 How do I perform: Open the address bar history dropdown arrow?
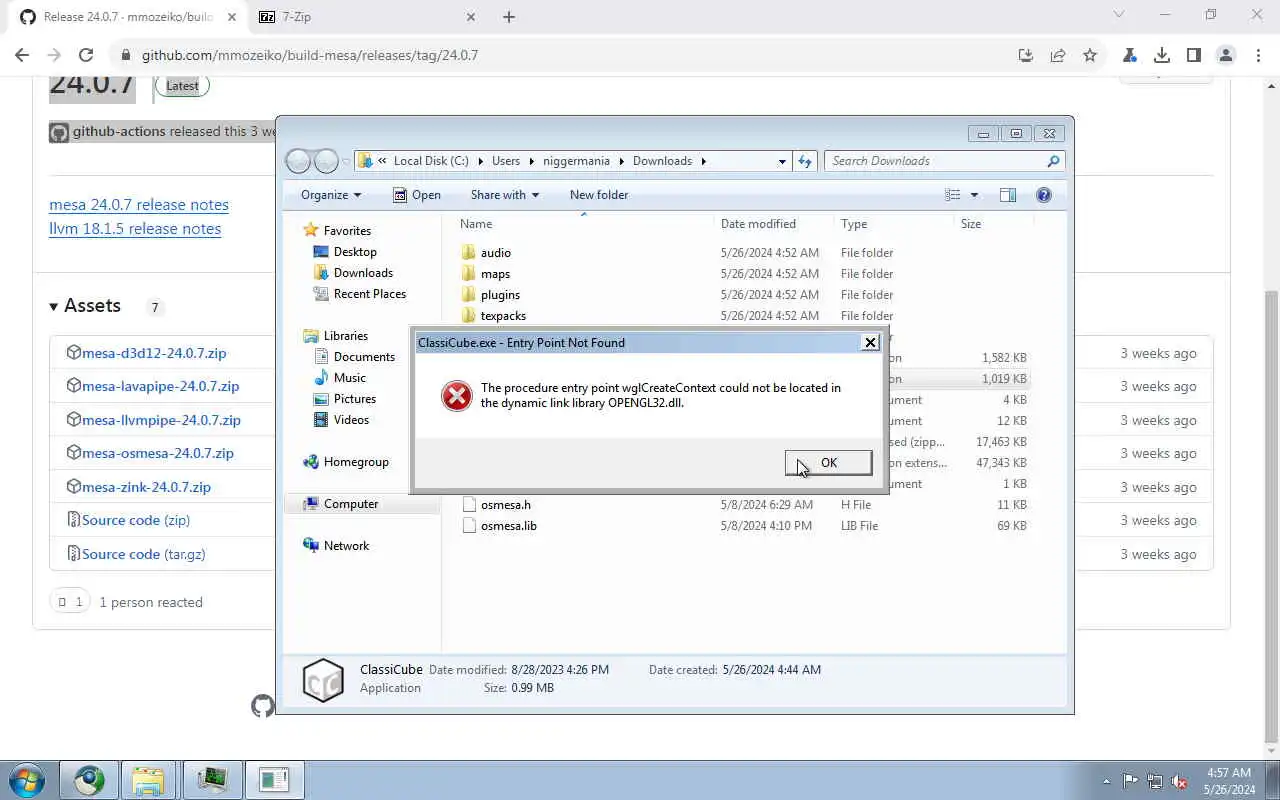pos(782,161)
